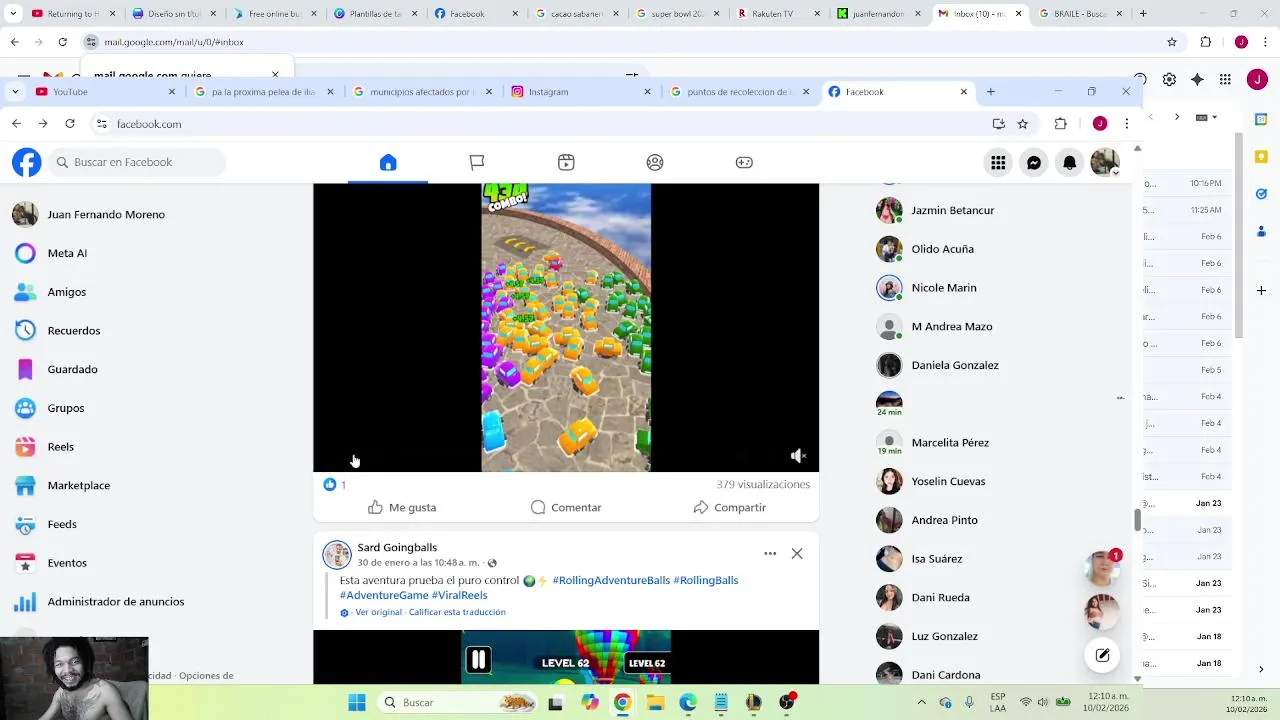Click the Facebook logo
1280x720 pixels.
point(27,162)
